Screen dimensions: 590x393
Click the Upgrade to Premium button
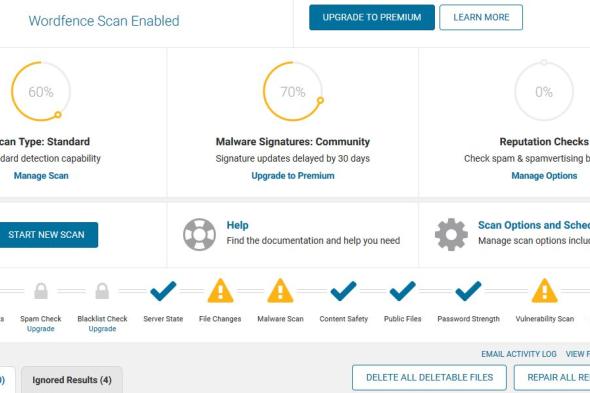[372, 17]
